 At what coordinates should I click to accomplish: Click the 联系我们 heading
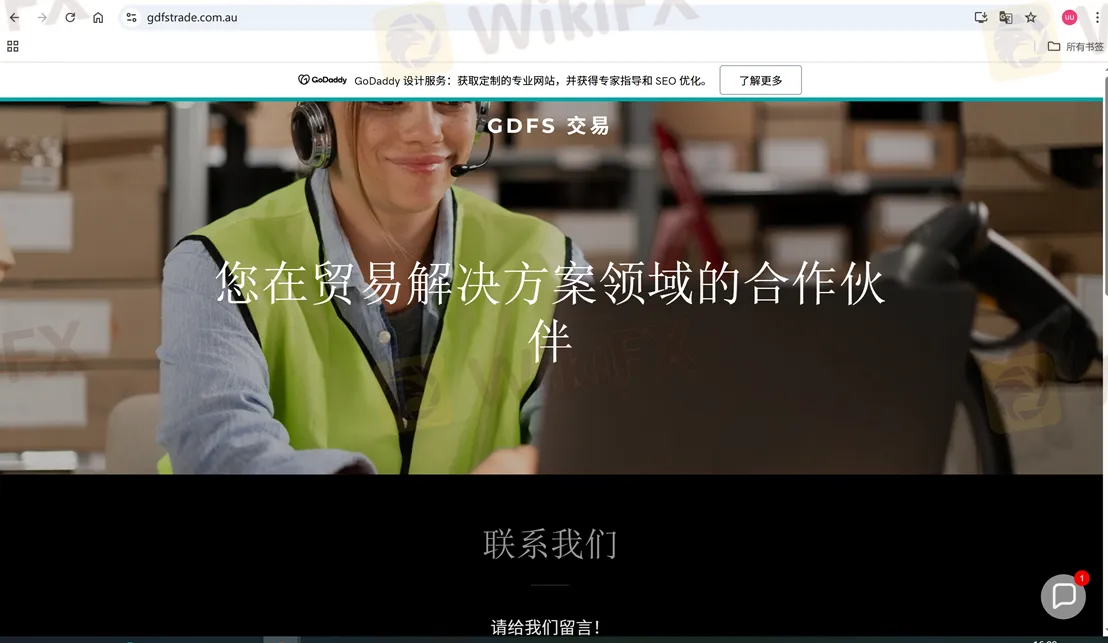[x=550, y=544]
